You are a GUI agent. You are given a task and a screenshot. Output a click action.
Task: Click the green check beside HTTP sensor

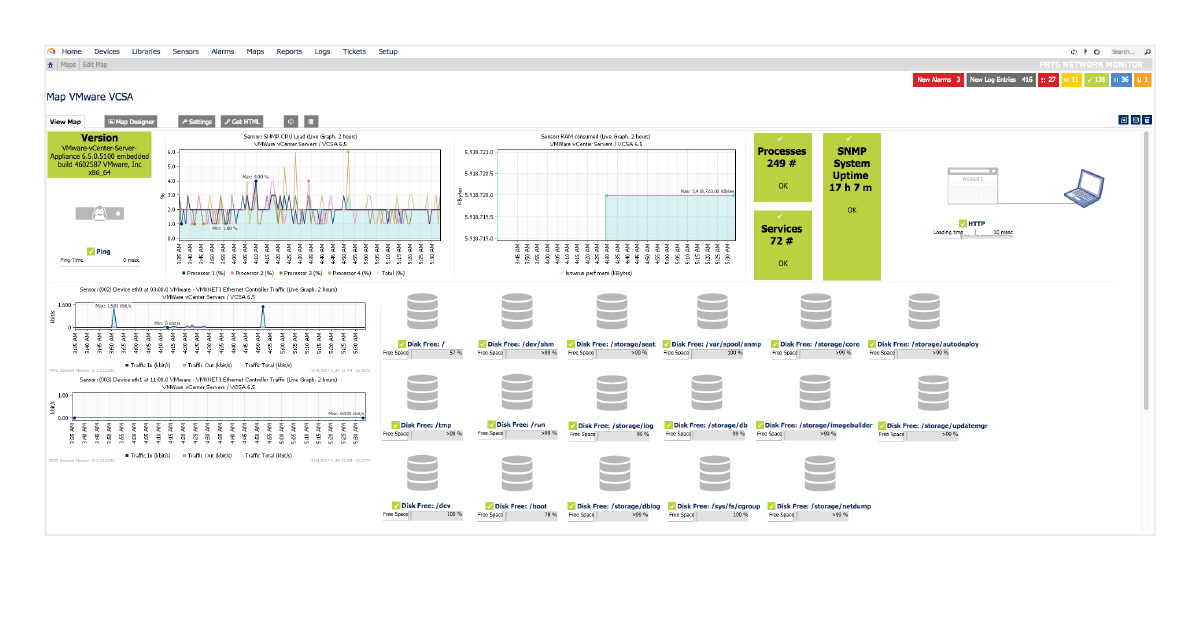tap(962, 223)
